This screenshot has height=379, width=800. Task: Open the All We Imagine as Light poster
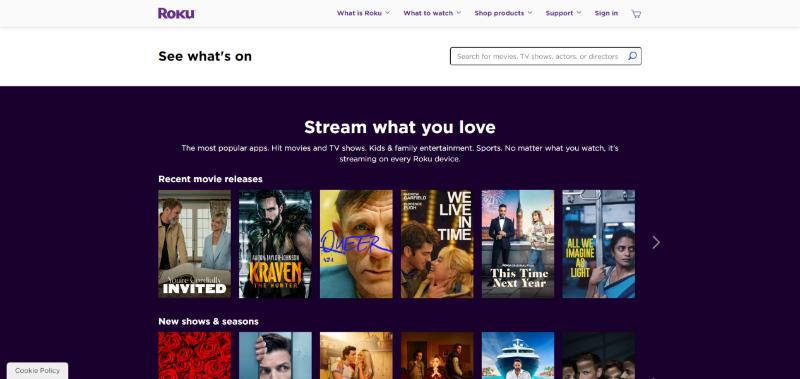click(x=598, y=244)
